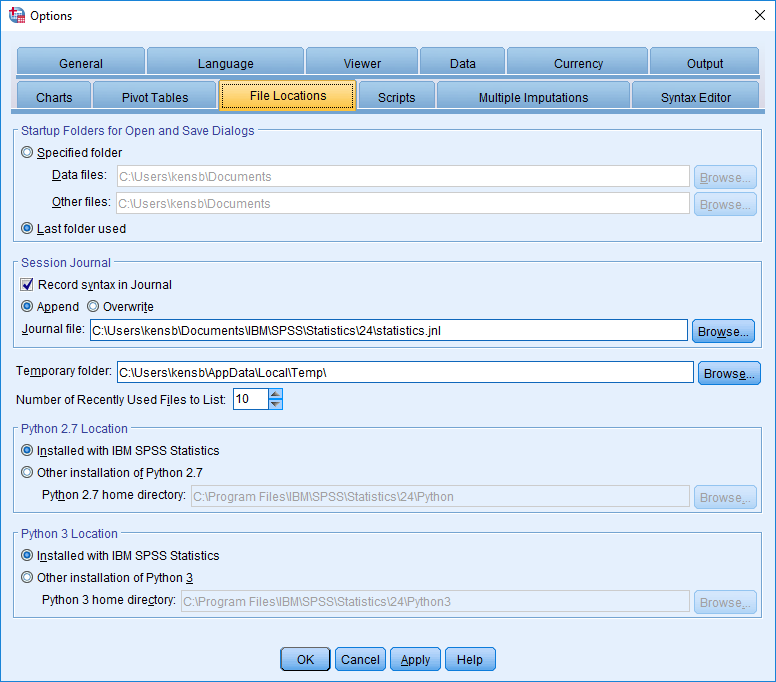Click into the Journal file path field
This screenshot has width=776, height=682.
pyautogui.click(x=388, y=331)
